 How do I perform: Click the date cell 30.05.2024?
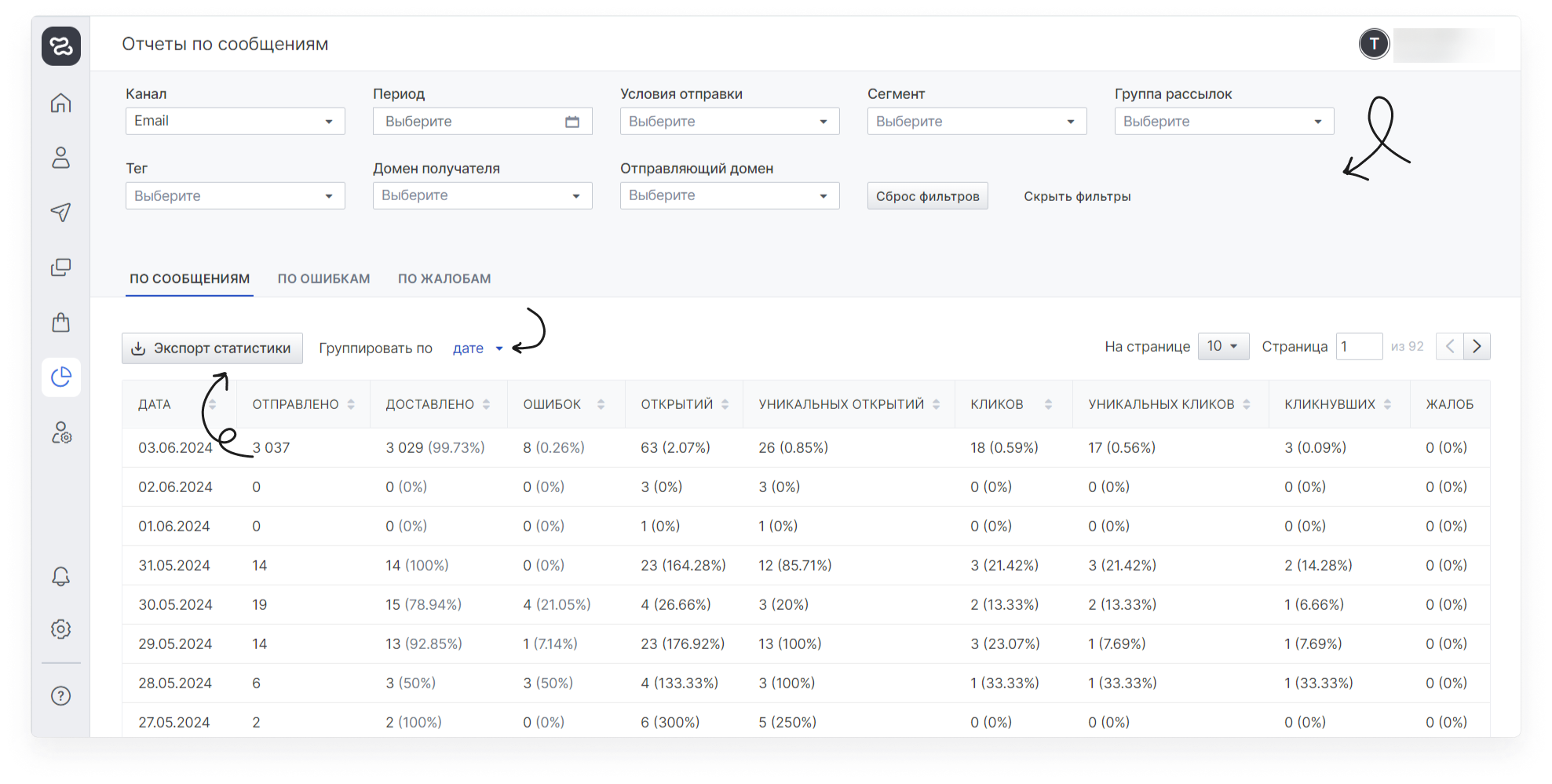pyautogui.click(x=175, y=604)
